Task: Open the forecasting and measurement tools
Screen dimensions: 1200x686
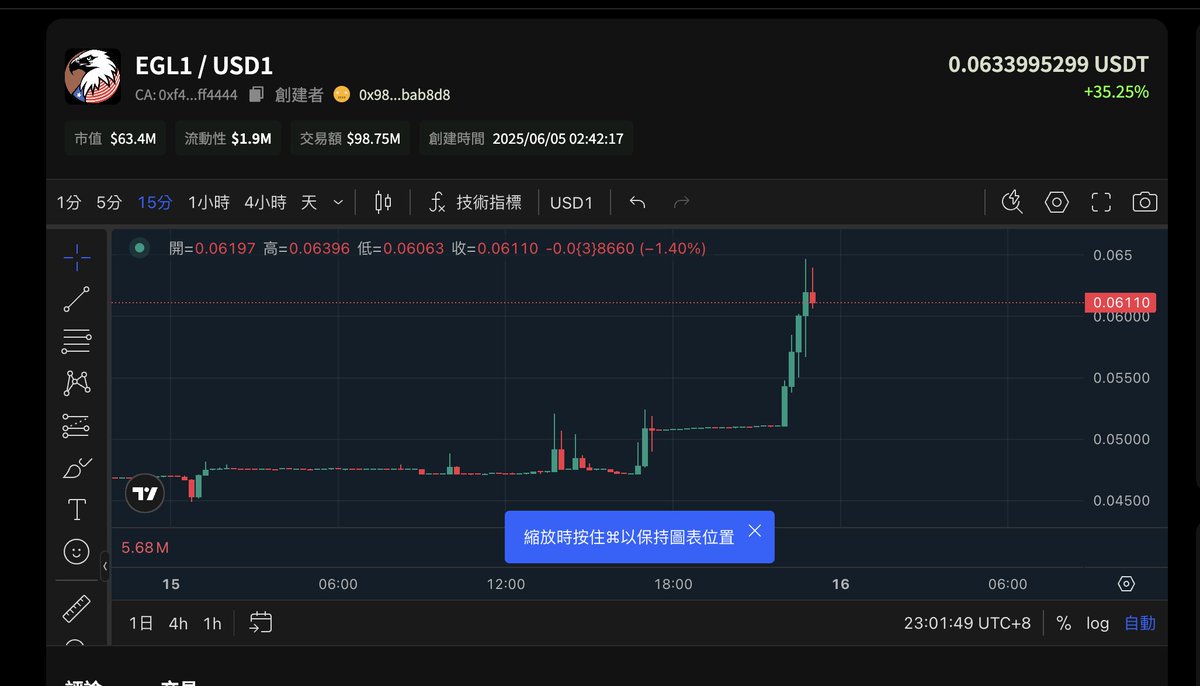Action: point(77,426)
